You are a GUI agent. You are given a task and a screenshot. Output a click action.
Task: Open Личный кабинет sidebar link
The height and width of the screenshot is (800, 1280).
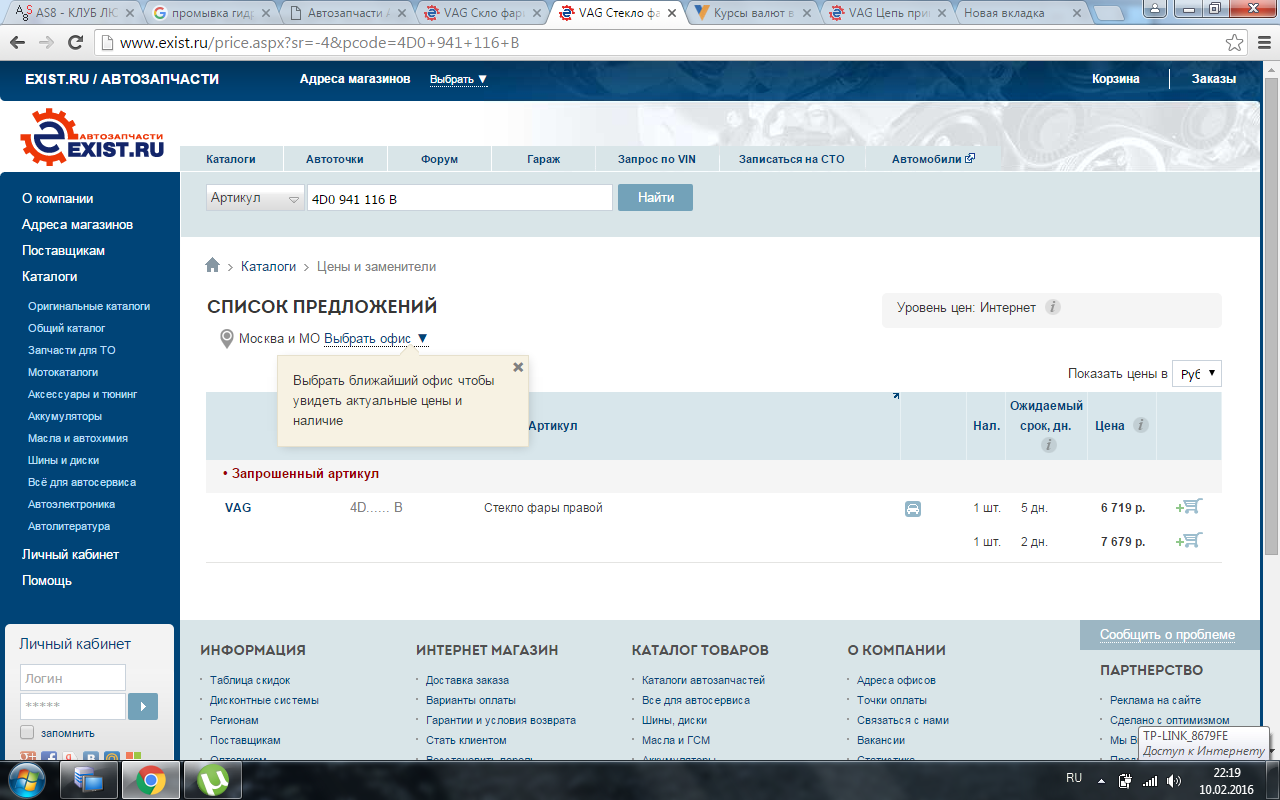pos(70,554)
